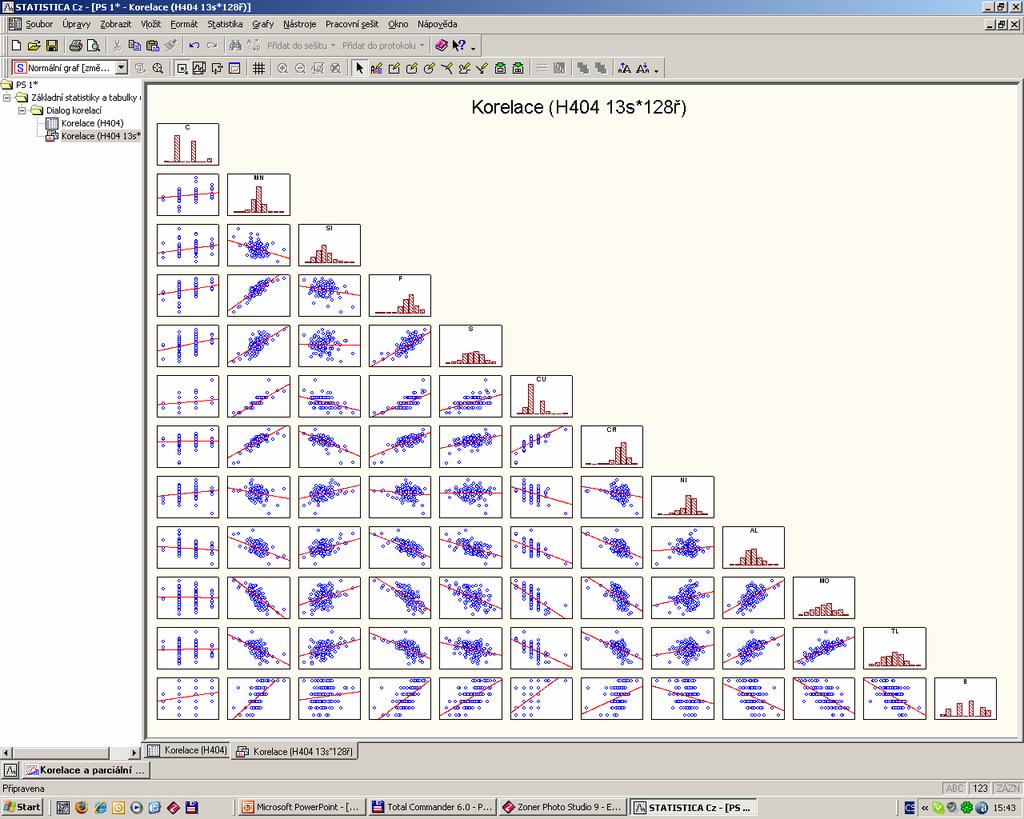1024x819 pixels.
Task: Click the tree panel's left scroll arrow
Action: [x=6, y=752]
